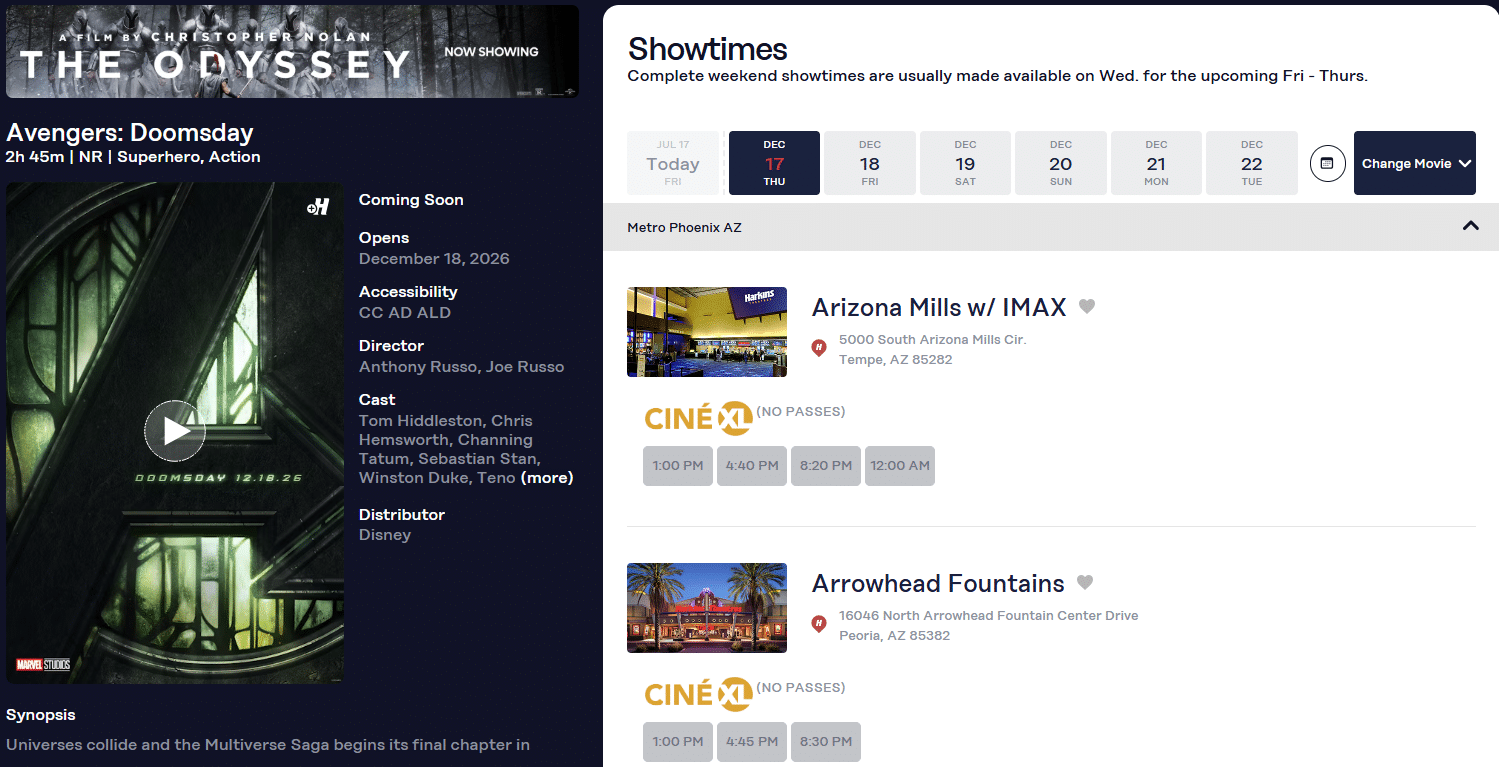Screen dimensions: 1499x767
Task: Choose the 1:00 PM Arrowhead Fountains showtime
Action: pos(678,742)
